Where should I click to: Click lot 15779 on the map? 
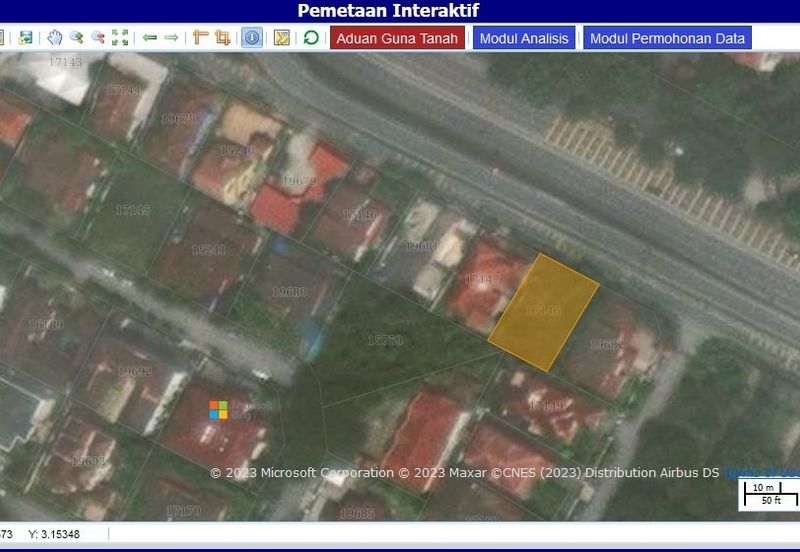pyautogui.click(x=385, y=341)
